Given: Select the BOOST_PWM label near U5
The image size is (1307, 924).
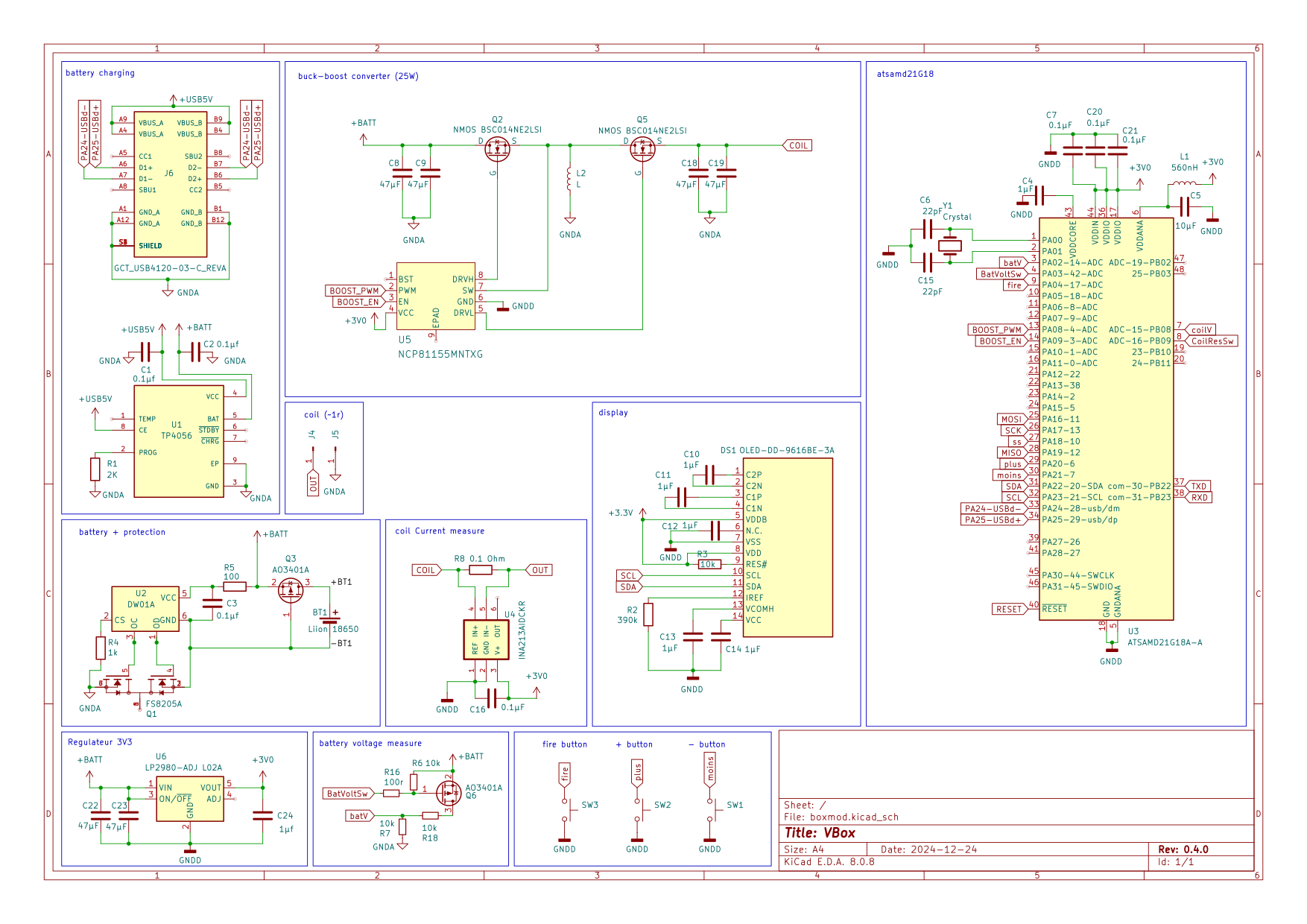Looking at the screenshot, I should (x=354, y=291).
